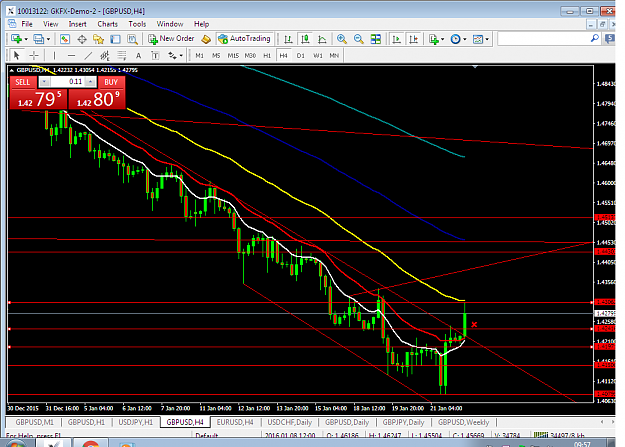The image size is (625, 447).
Task: Collapse the one-click trading panel triangle
Action: [x=12, y=70]
